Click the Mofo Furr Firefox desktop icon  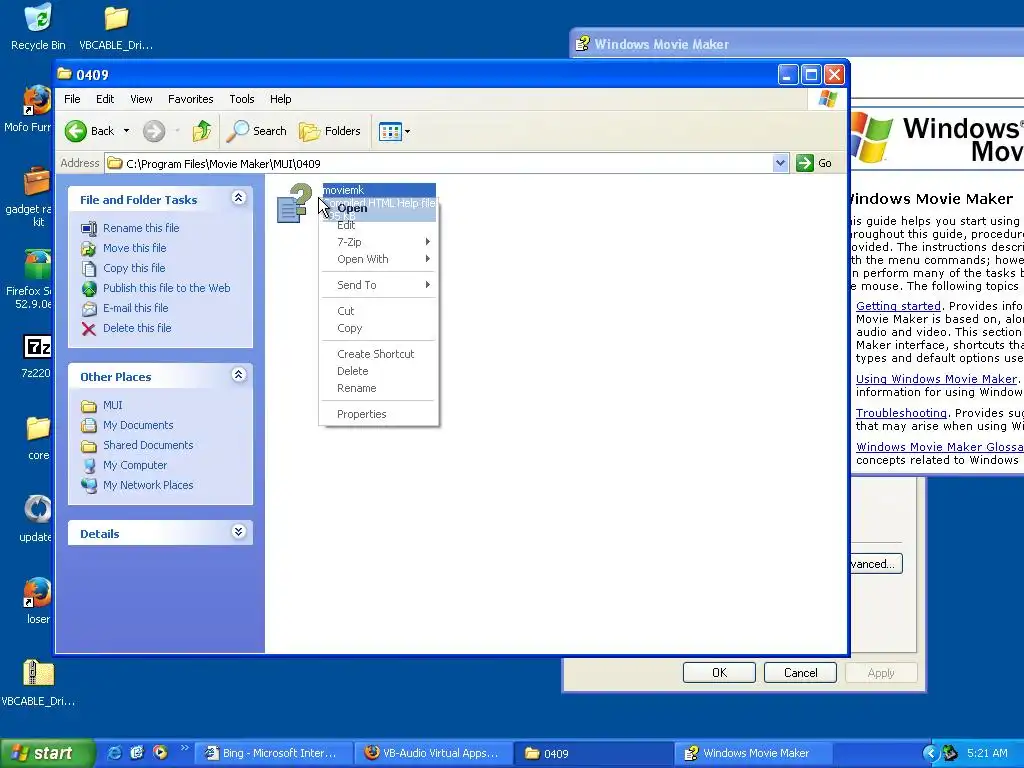click(37, 100)
